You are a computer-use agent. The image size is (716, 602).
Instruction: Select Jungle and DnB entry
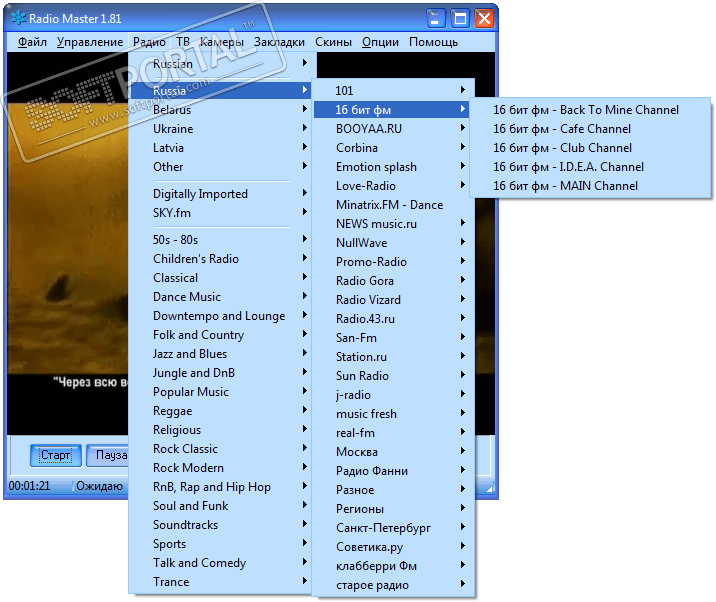point(221,373)
